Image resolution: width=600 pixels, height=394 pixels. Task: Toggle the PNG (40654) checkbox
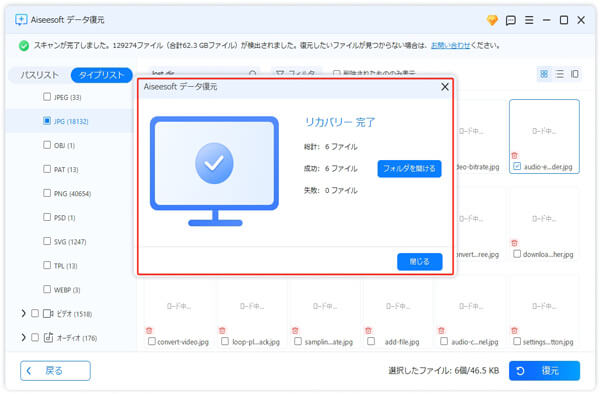click(47, 193)
